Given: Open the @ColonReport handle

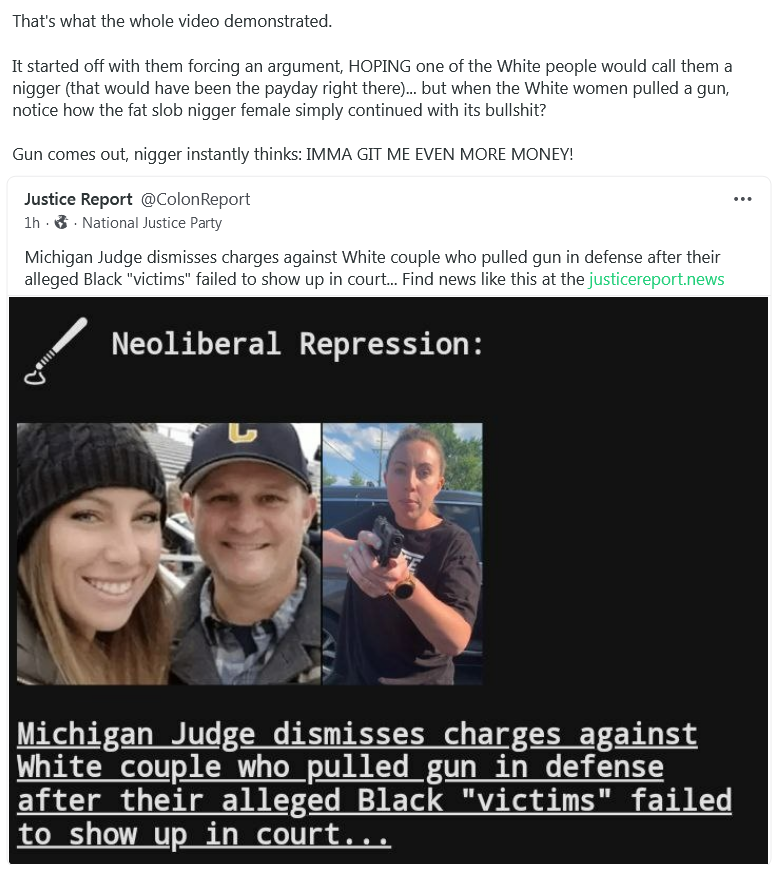Looking at the screenshot, I should (x=195, y=199).
